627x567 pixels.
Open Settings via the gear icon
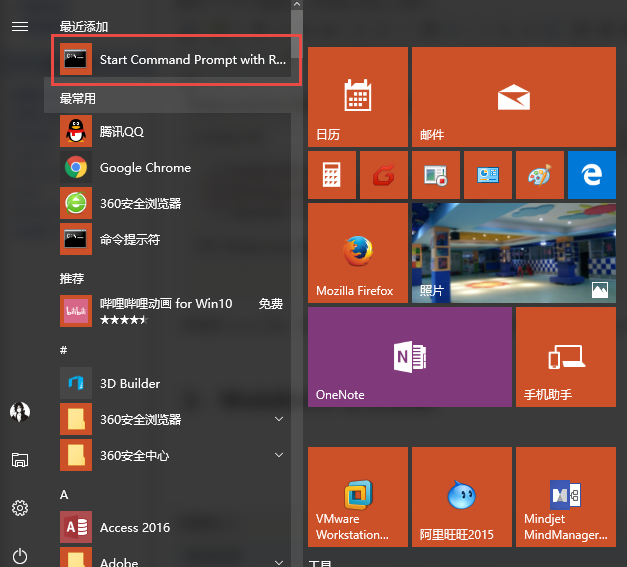pyautogui.click(x=20, y=508)
